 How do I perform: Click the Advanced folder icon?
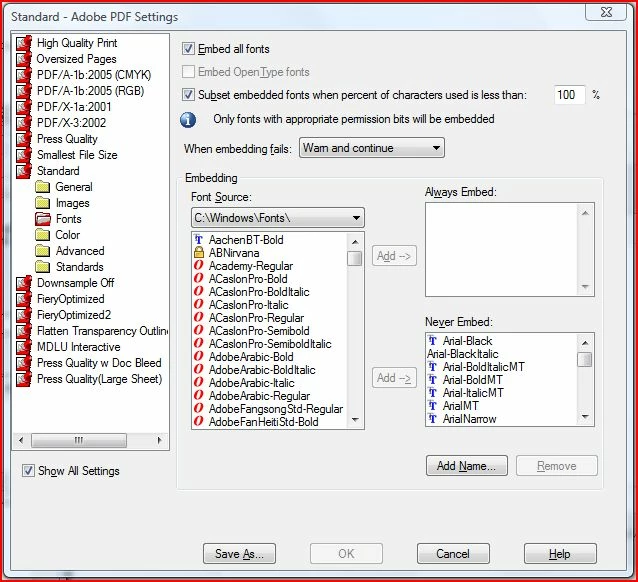pos(42,251)
